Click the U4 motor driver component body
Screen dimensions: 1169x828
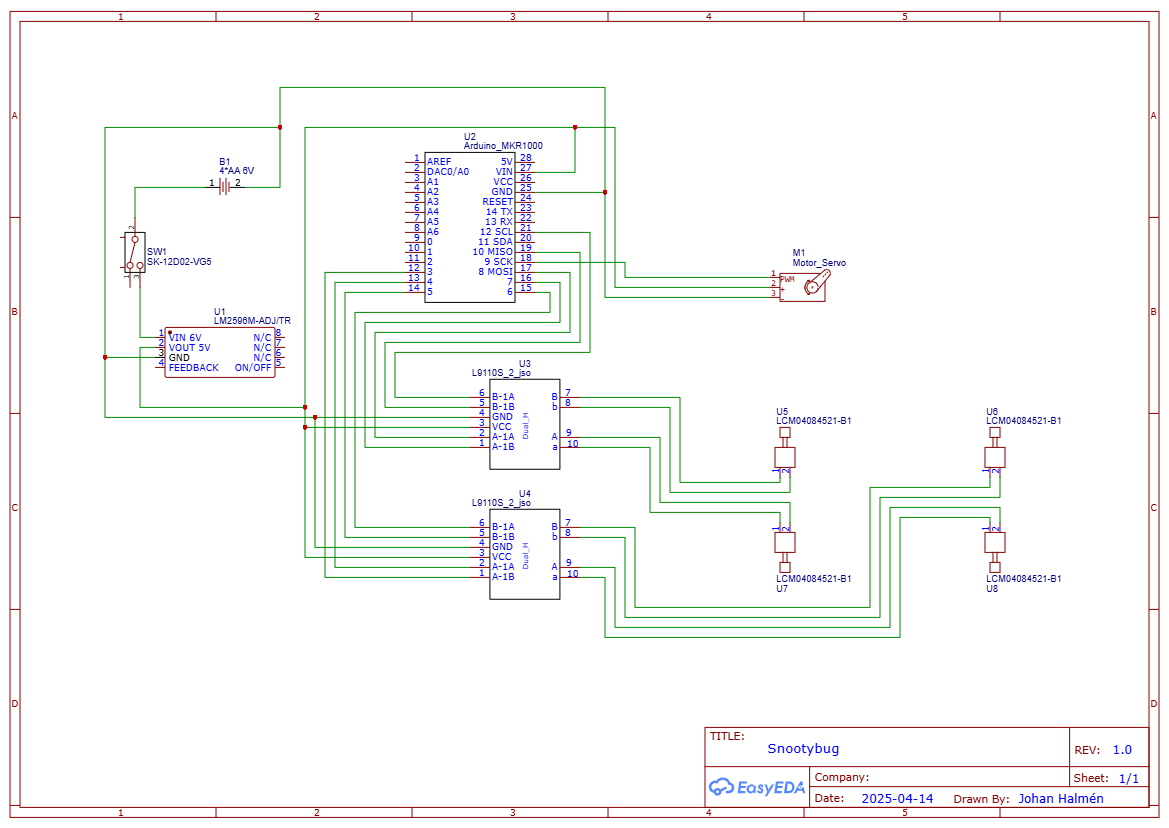(525, 554)
